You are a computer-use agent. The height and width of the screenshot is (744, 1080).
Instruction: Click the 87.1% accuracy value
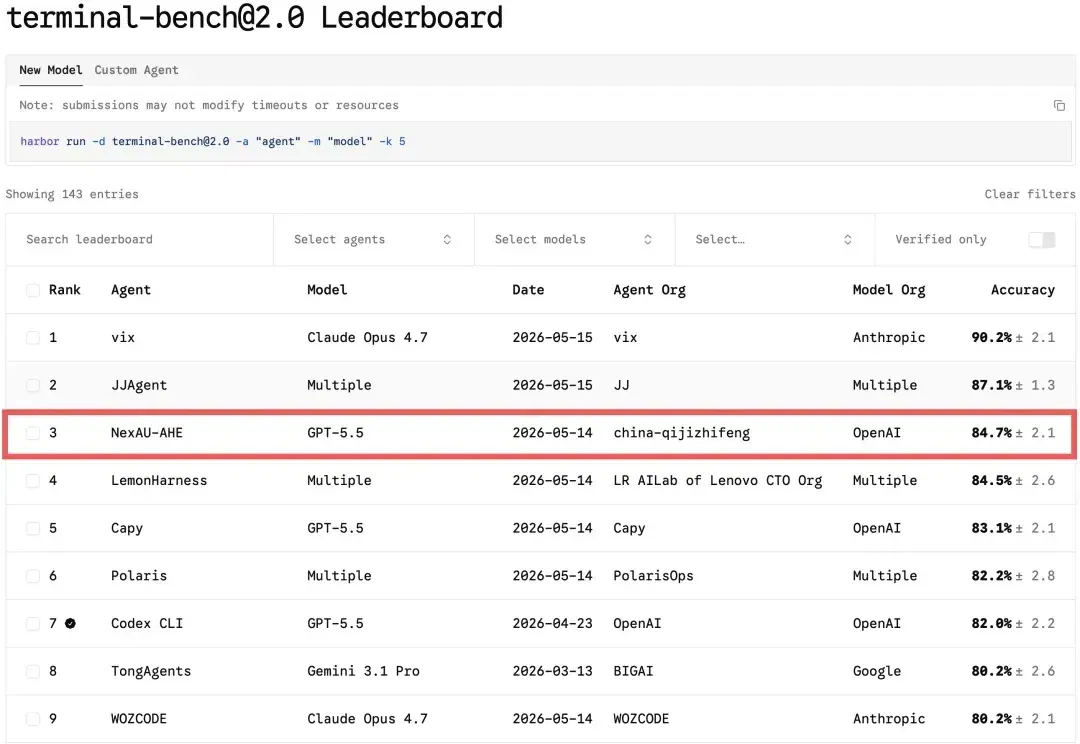991,385
